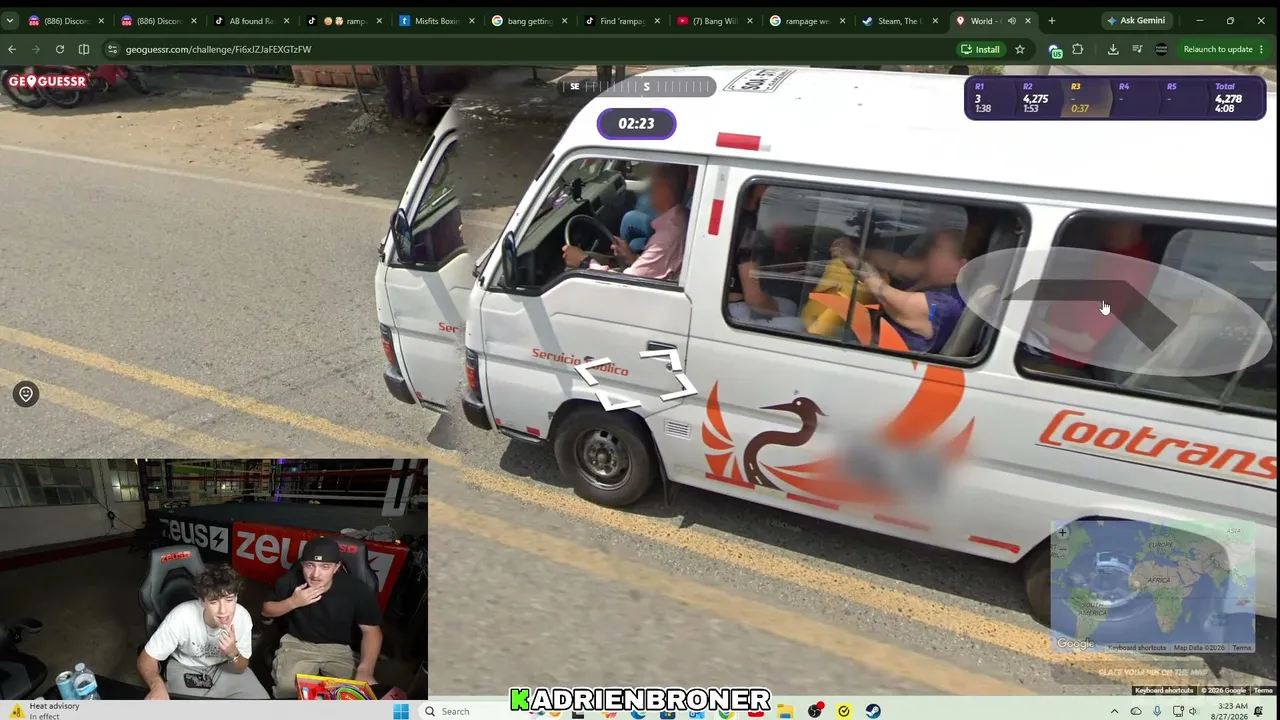Toggle the browser side panel
Image resolution: width=1280 pixels, height=720 pixels.
[84, 49]
